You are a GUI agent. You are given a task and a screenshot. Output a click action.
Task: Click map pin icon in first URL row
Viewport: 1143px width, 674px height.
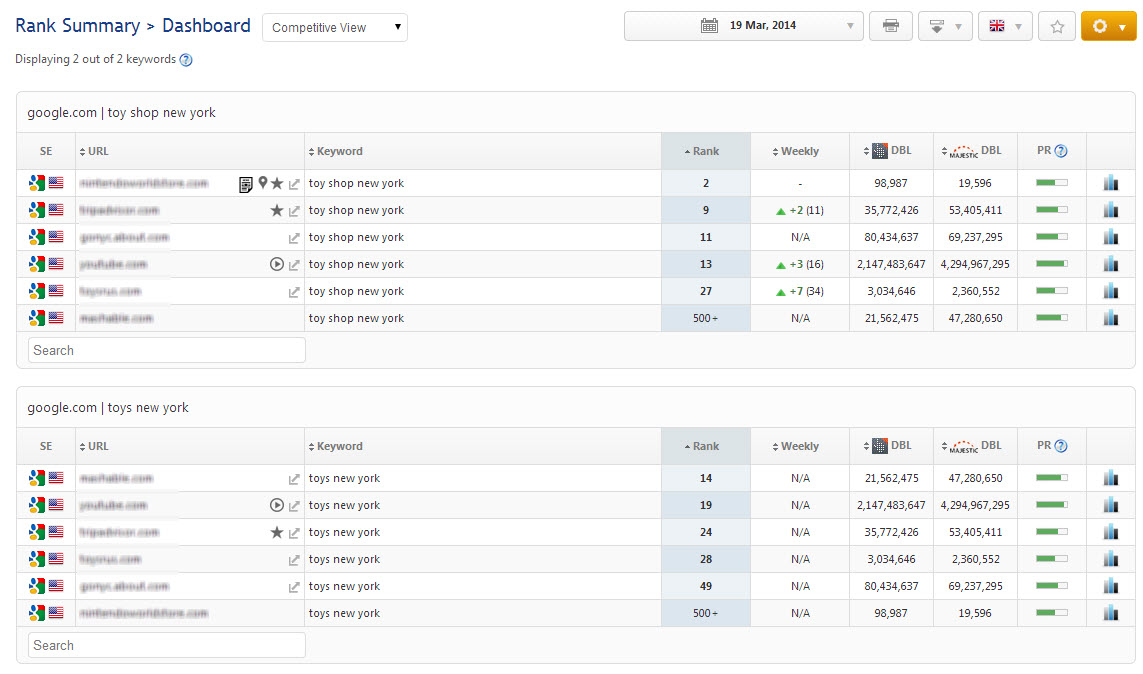(262, 183)
